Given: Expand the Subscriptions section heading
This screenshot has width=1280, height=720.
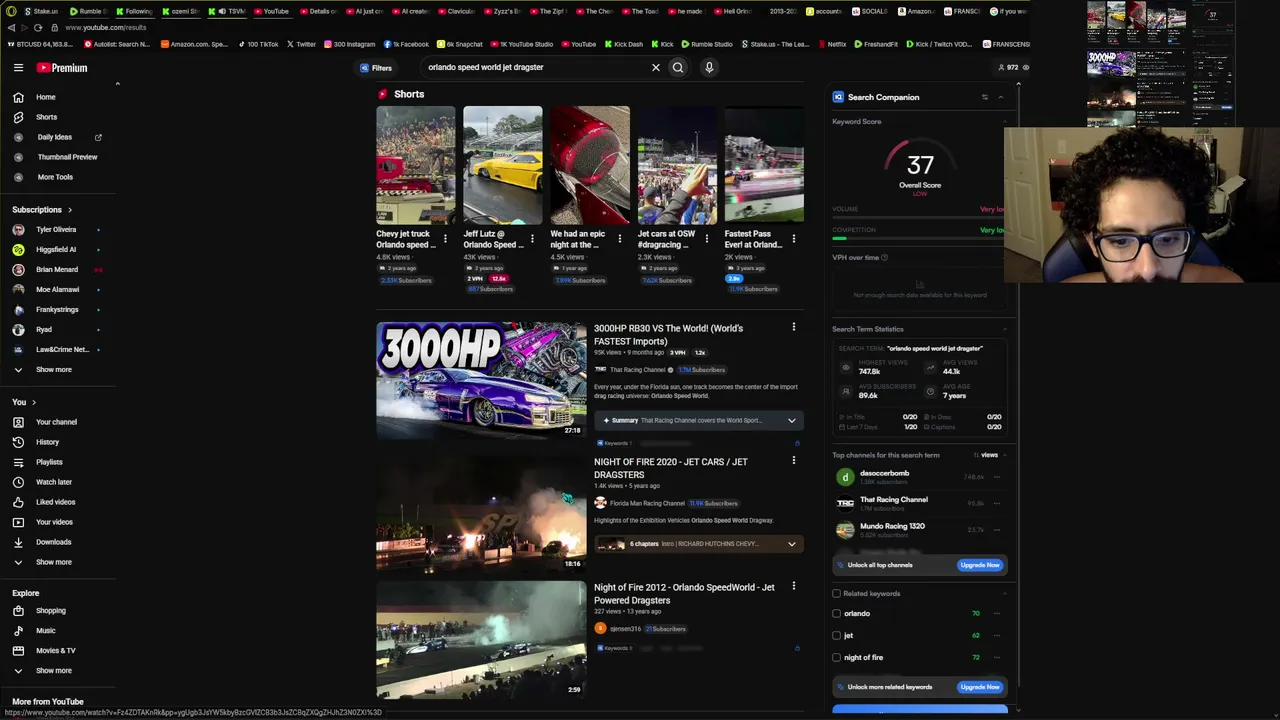Looking at the screenshot, I should click(x=42, y=210).
